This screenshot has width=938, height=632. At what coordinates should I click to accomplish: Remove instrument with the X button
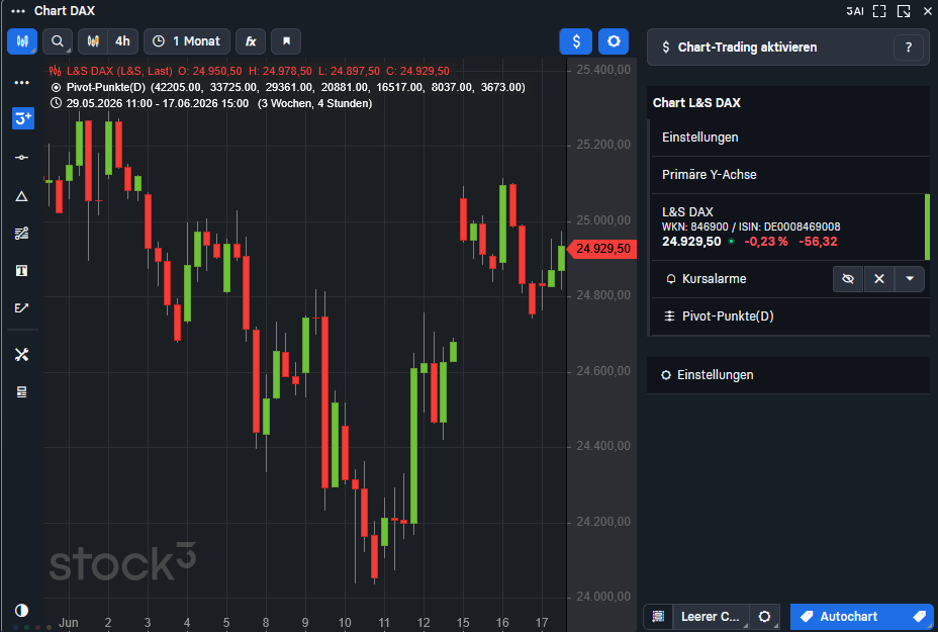tap(879, 279)
